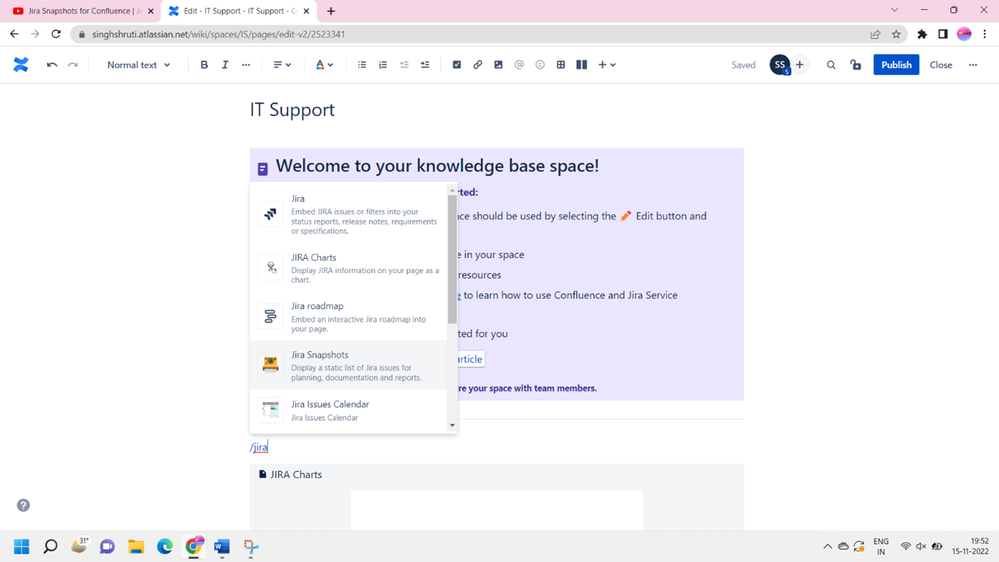Open a new browser tab
The image size is (999, 562).
coord(331,11)
